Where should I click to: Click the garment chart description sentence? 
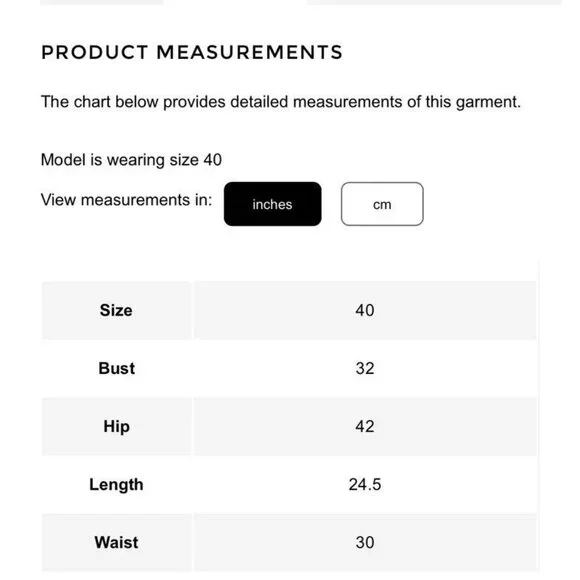pyautogui.click(x=281, y=102)
